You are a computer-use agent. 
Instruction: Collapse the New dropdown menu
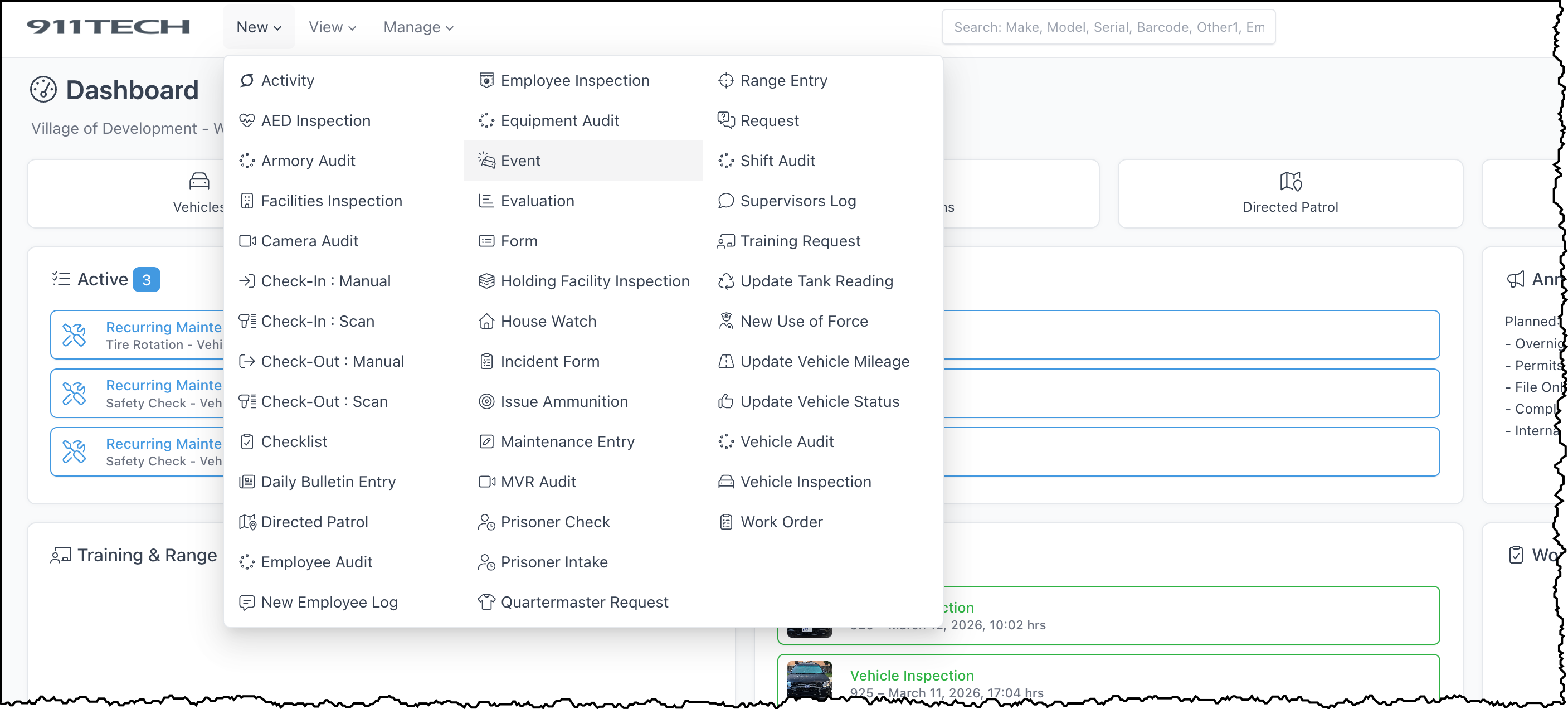(x=259, y=27)
